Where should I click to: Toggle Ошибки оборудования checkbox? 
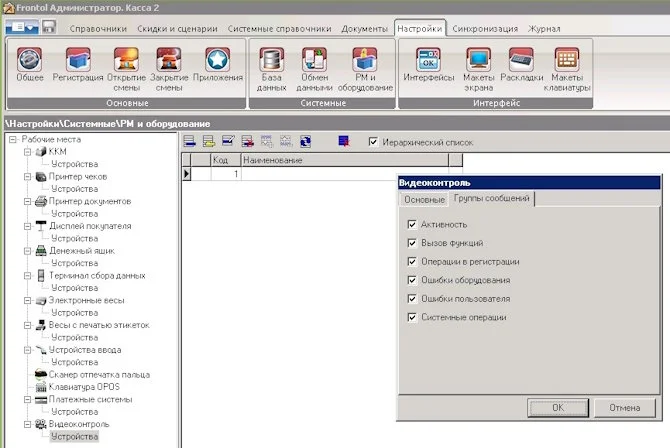[x=412, y=280]
